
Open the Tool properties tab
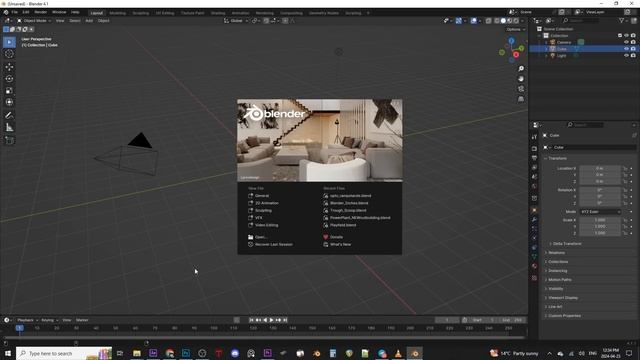(x=534, y=137)
